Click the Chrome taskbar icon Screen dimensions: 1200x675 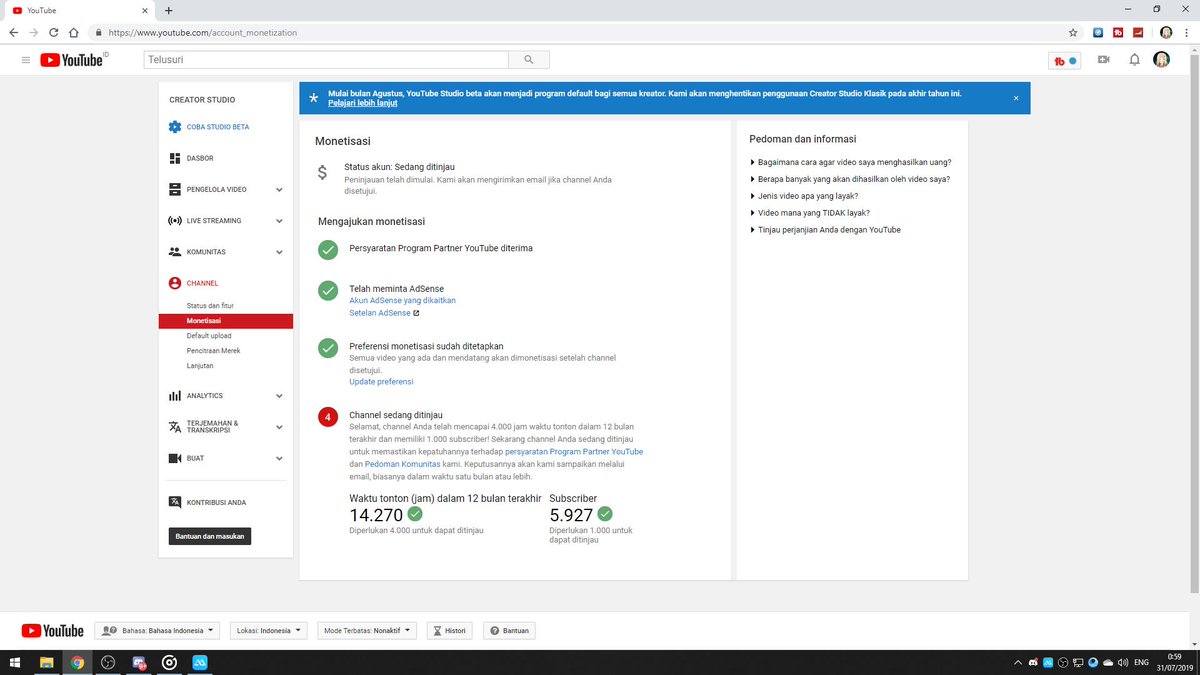click(x=77, y=662)
